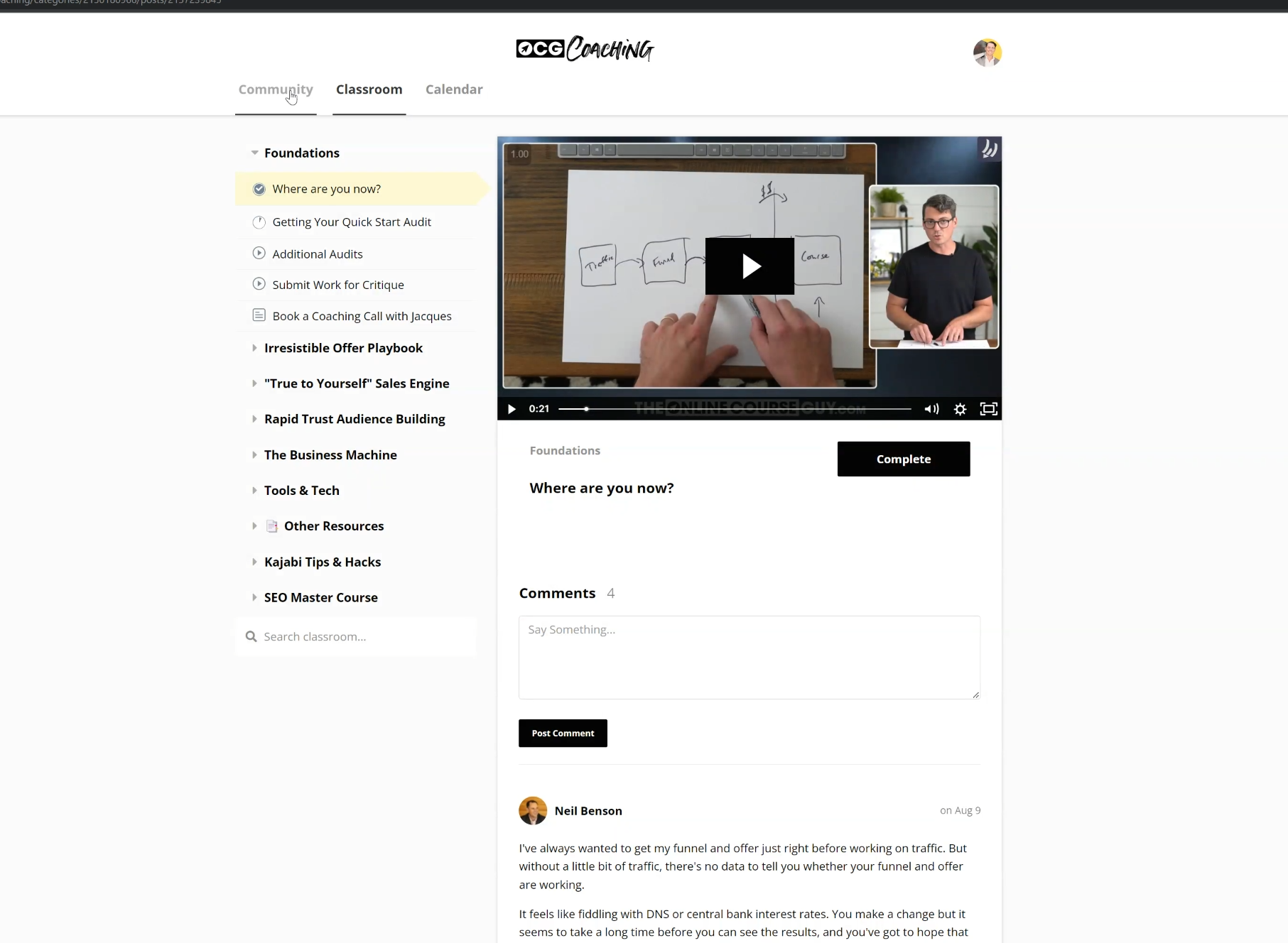Click progress circle beside Getting Your Quick Start Audit
This screenshot has height=943, width=1288.
pyautogui.click(x=259, y=222)
